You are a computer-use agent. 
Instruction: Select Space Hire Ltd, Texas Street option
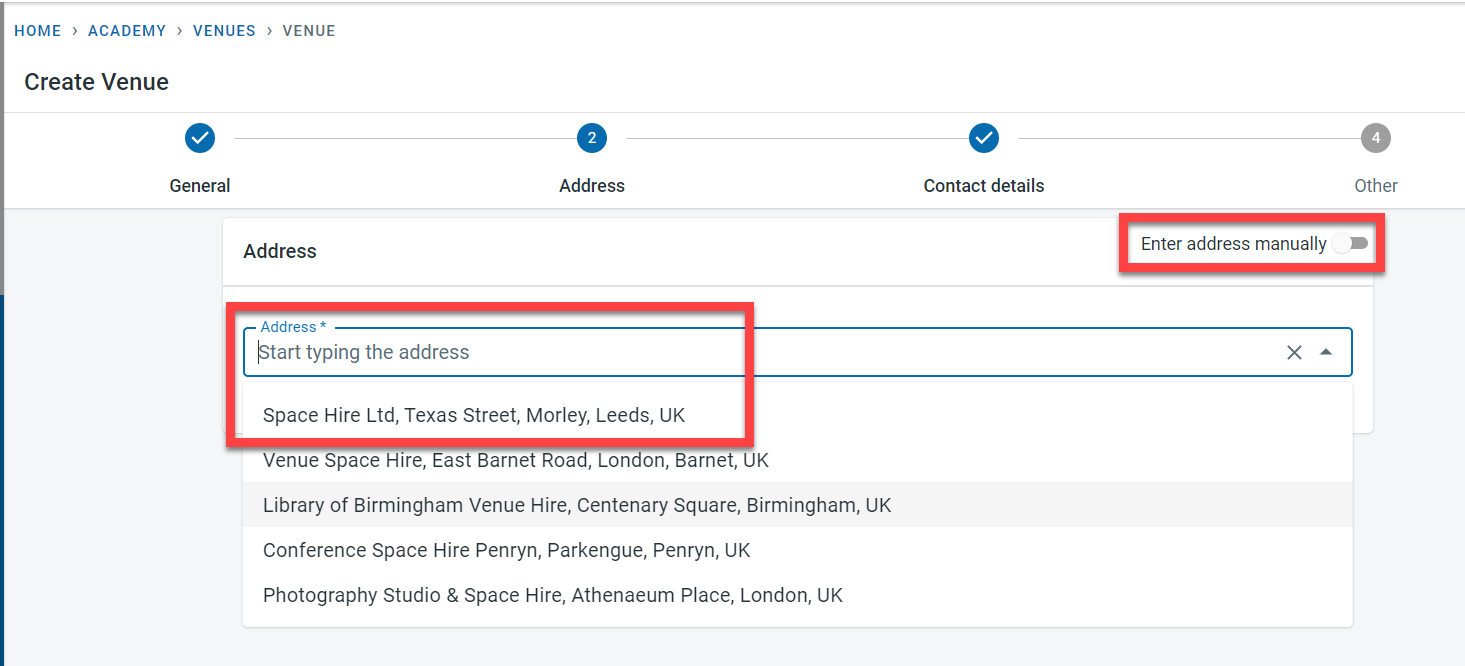[474, 415]
